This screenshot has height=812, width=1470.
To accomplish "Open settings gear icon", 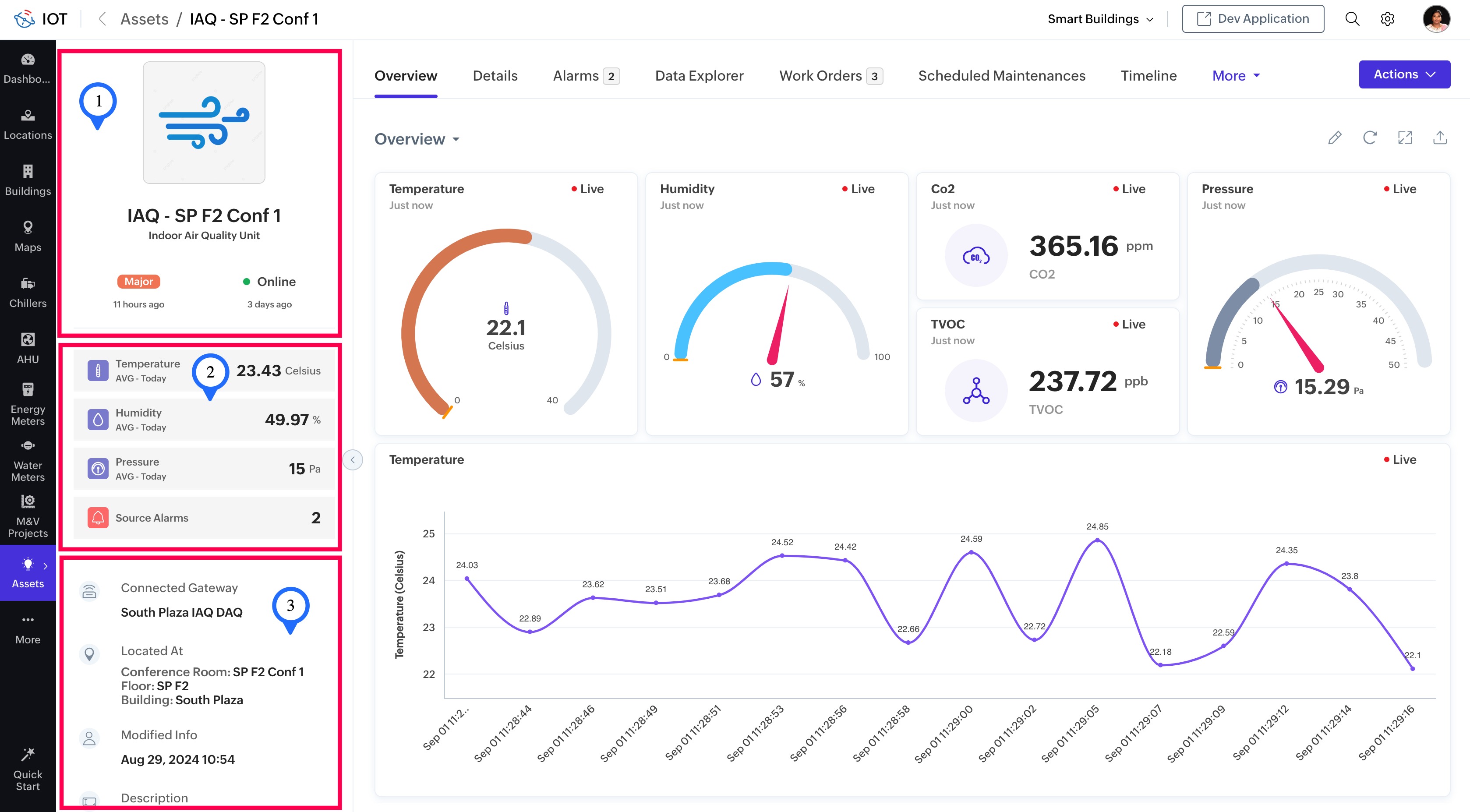I will [1387, 19].
